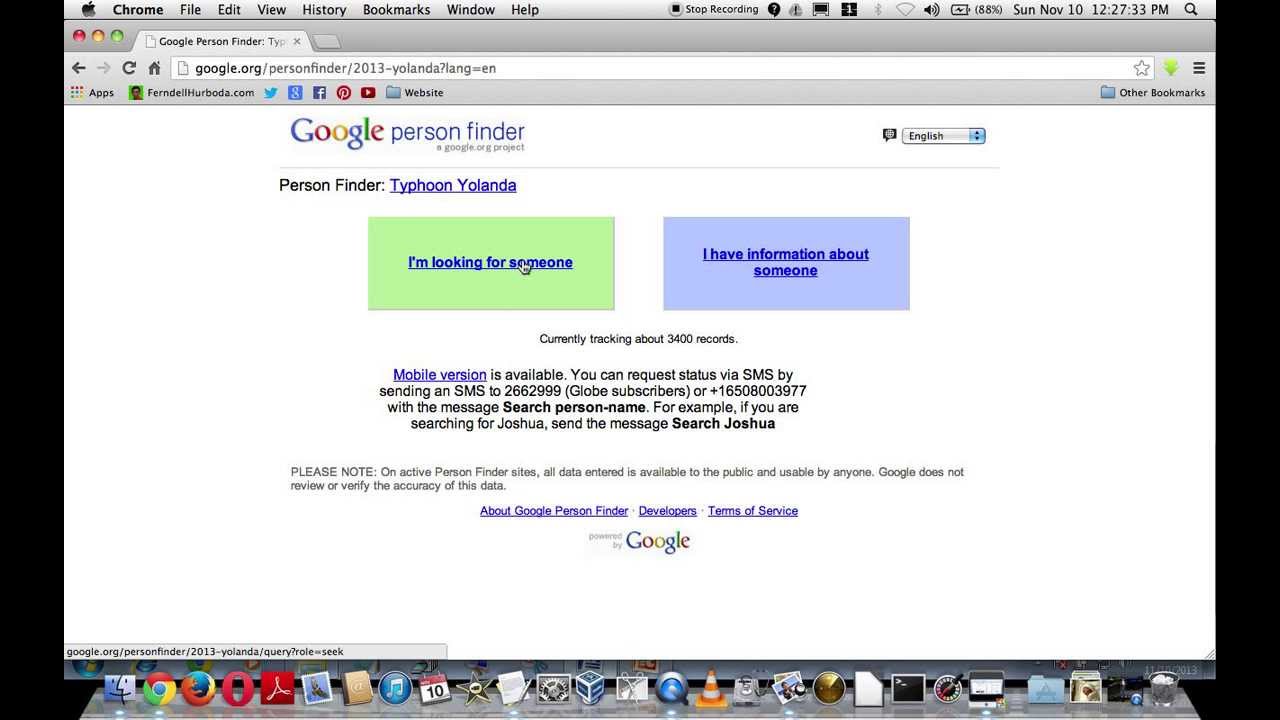
Task: Open the Pinterest bookmark icon
Action: [343, 92]
